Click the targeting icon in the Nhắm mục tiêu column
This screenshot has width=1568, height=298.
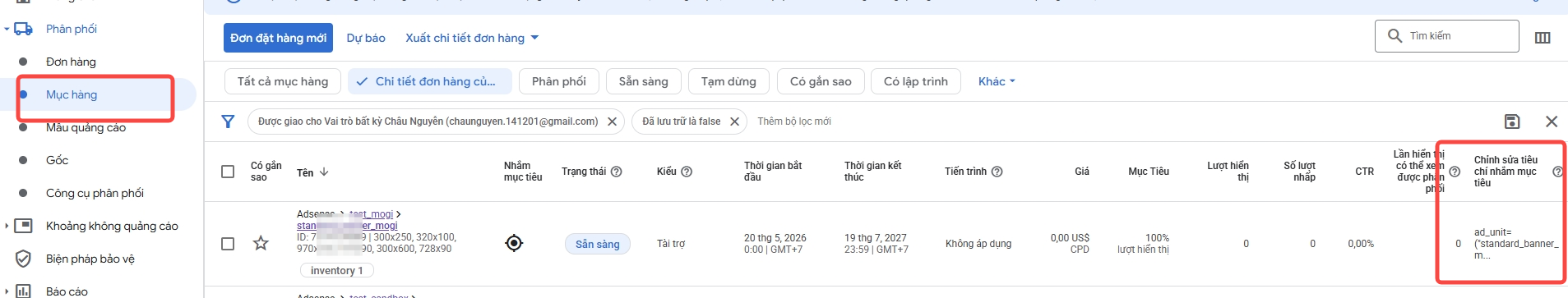pos(514,243)
